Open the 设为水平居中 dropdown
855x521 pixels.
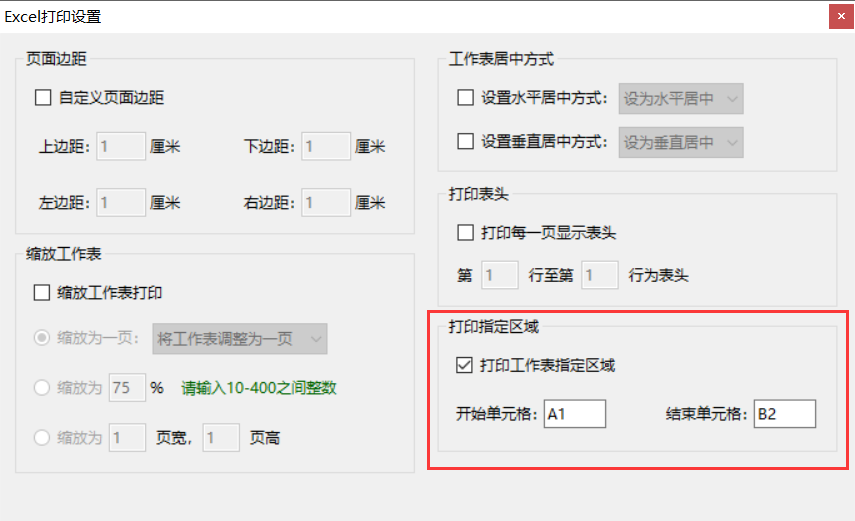coord(681,99)
